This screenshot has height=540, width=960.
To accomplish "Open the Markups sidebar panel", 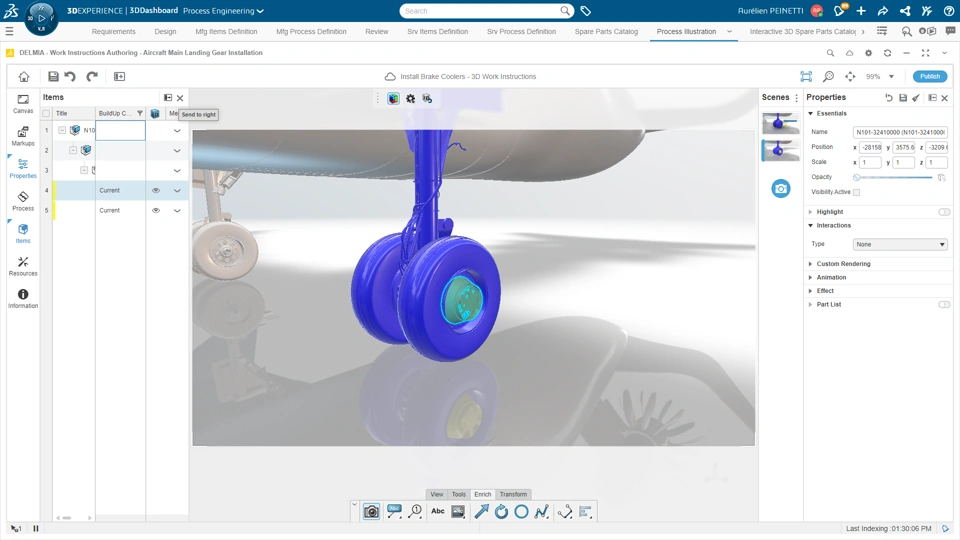I will point(23,136).
